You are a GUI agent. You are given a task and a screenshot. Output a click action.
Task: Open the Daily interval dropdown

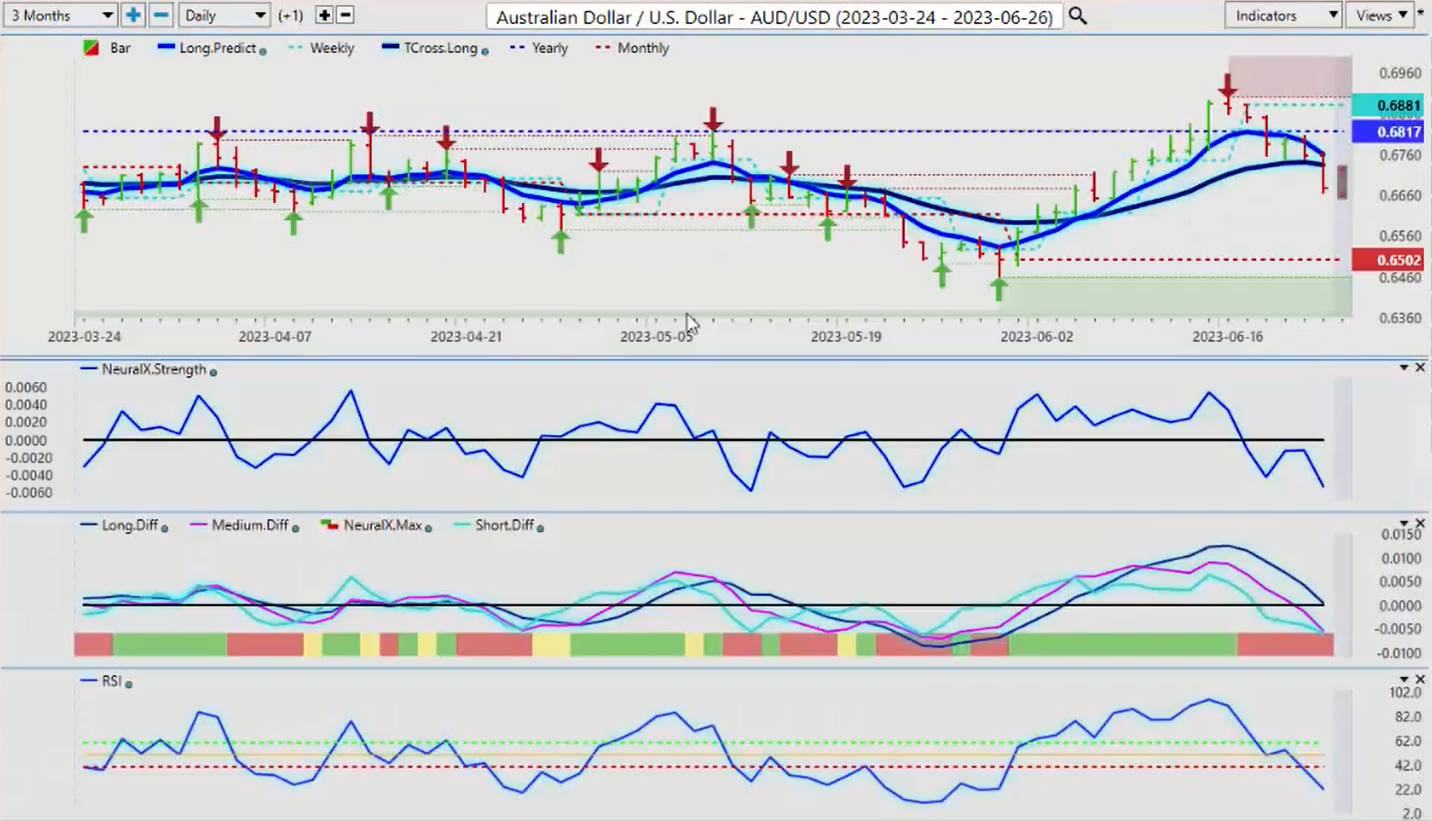(x=225, y=15)
